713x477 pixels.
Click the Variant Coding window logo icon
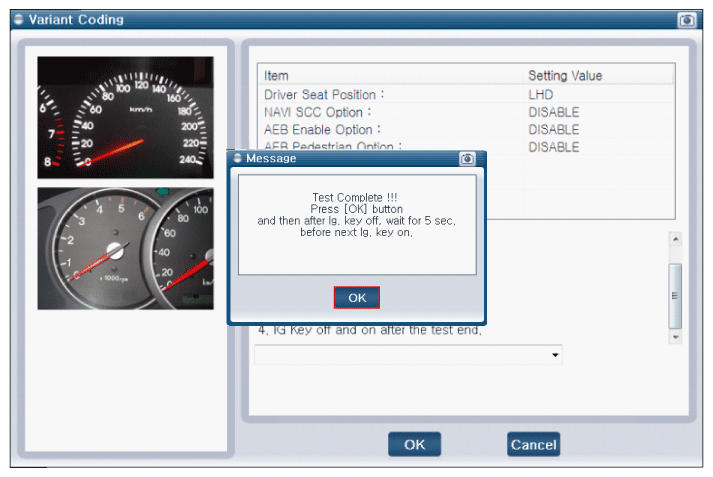click(x=19, y=19)
